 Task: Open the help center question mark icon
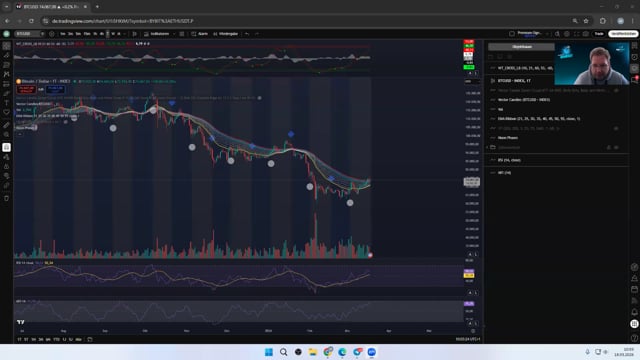[634, 338]
